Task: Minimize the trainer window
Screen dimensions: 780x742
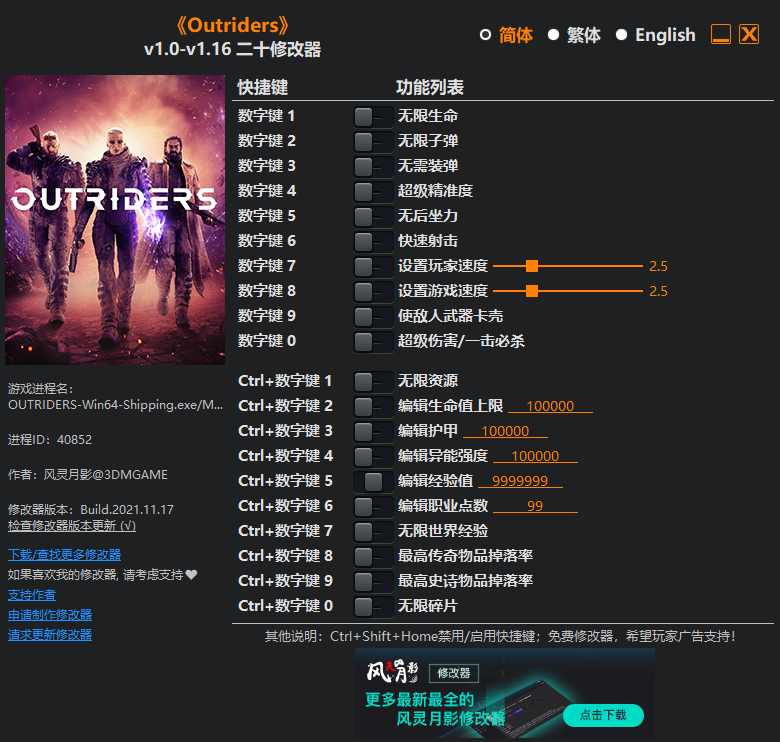Action: [721, 34]
